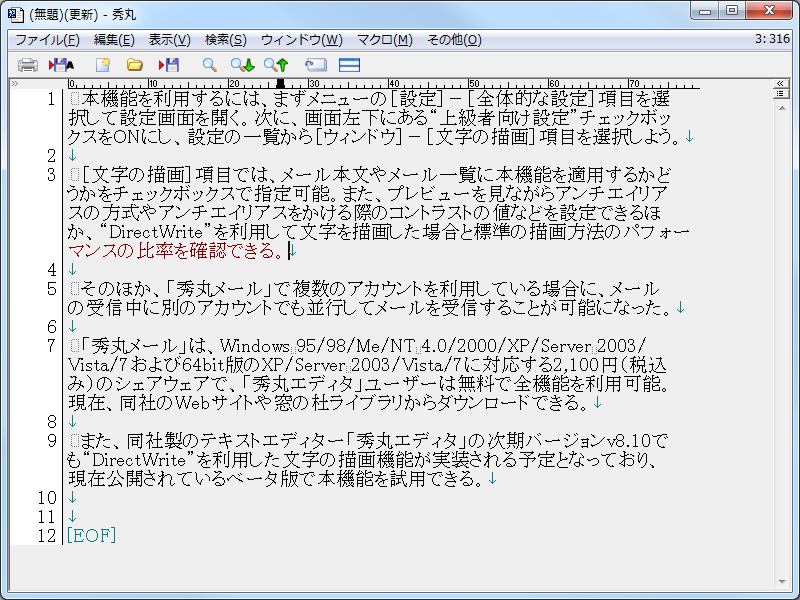Click the >> expander left of the ruler
800x600 pixels.
(x=15, y=83)
